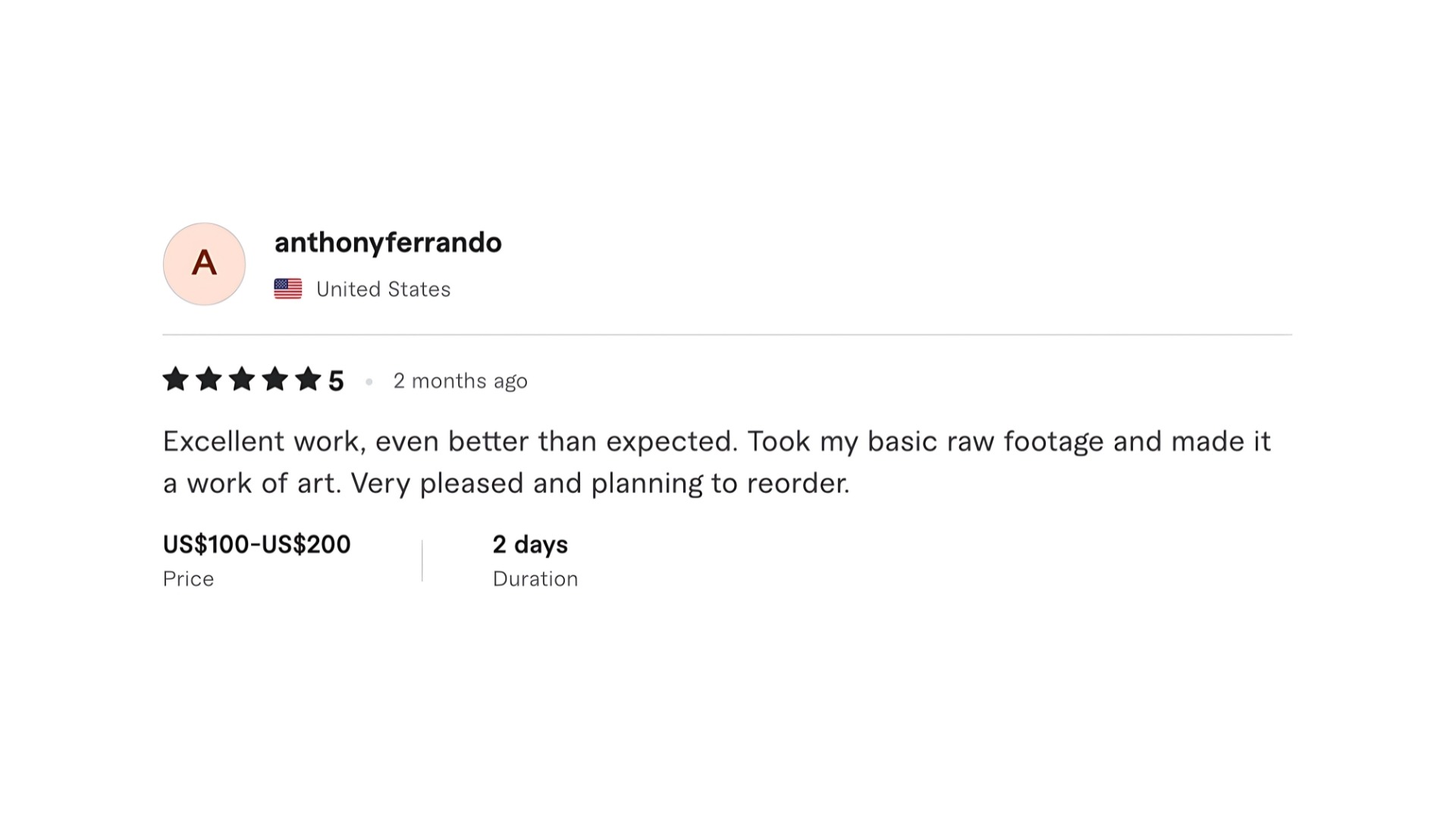The width and height of the screenshot is (1456, 819).
Task: Click the fourth rating star
Action: coord(275,378)
